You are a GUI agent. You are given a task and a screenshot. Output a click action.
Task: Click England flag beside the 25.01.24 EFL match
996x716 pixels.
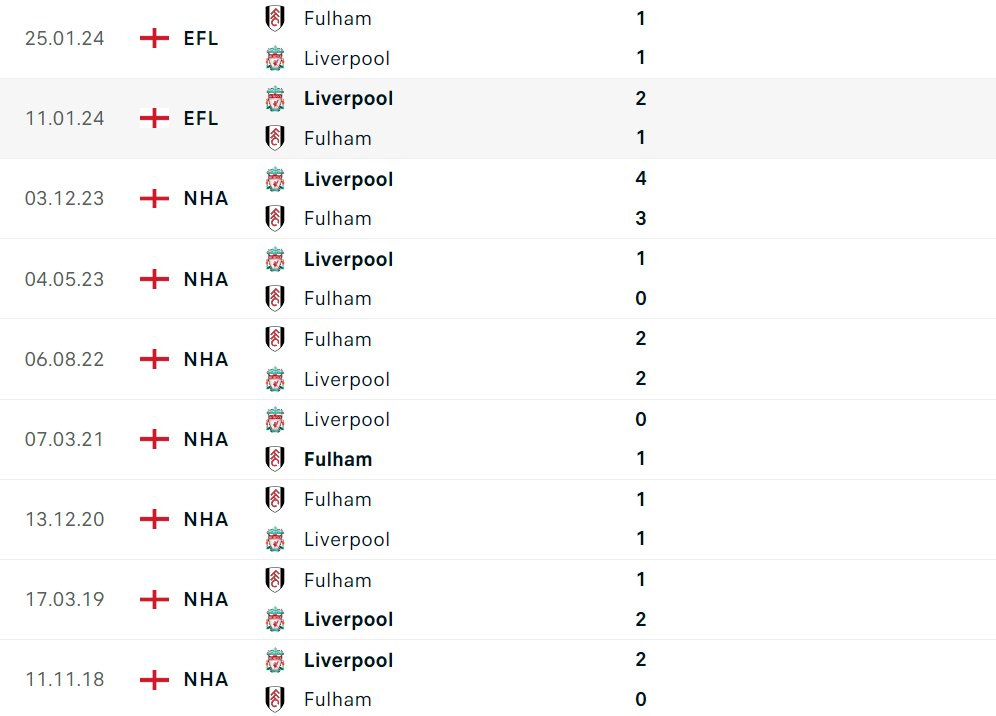(154, 38)
